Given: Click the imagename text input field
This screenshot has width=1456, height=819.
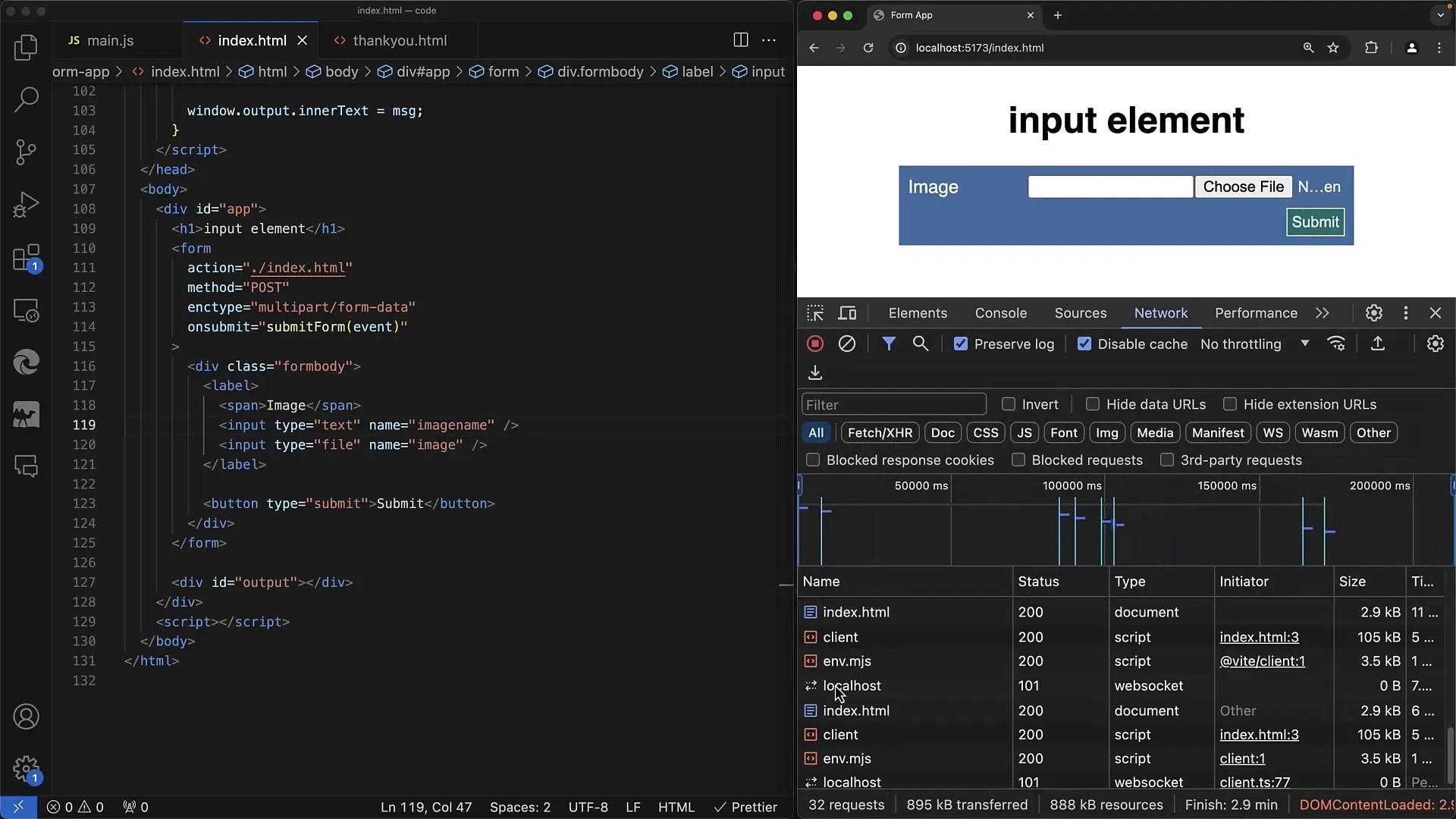Looking at the screenshot, I should tap(1110, 186).
